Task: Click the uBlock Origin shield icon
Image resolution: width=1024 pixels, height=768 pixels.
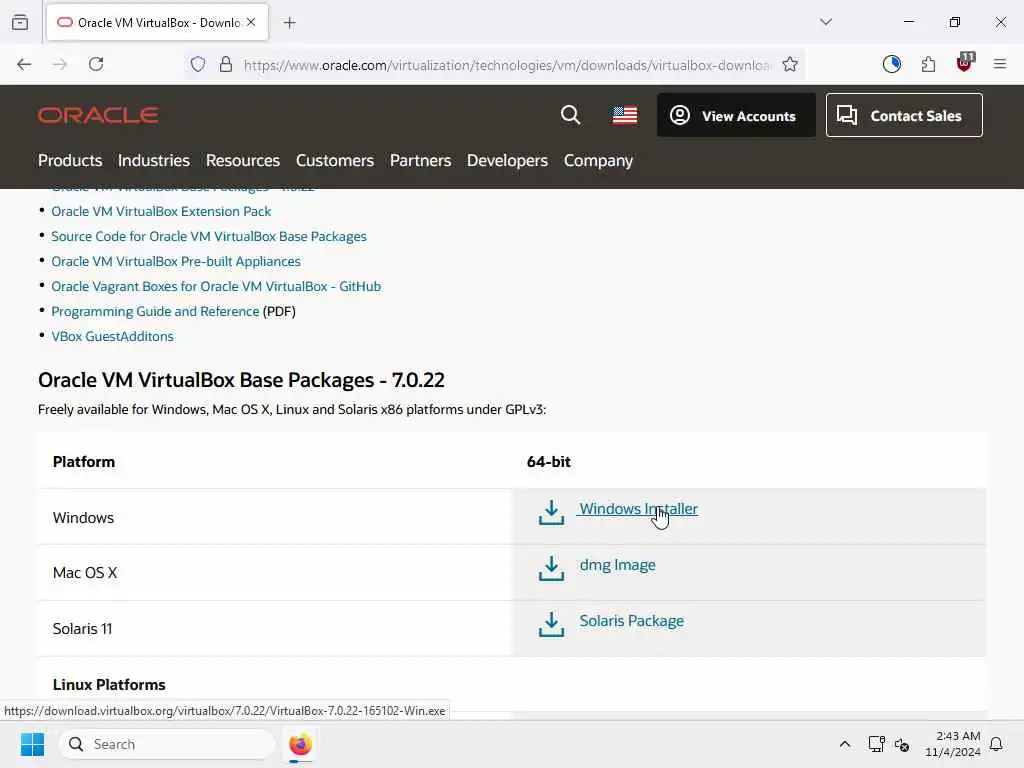Action: pyautogui.click(x=965, y=63)
